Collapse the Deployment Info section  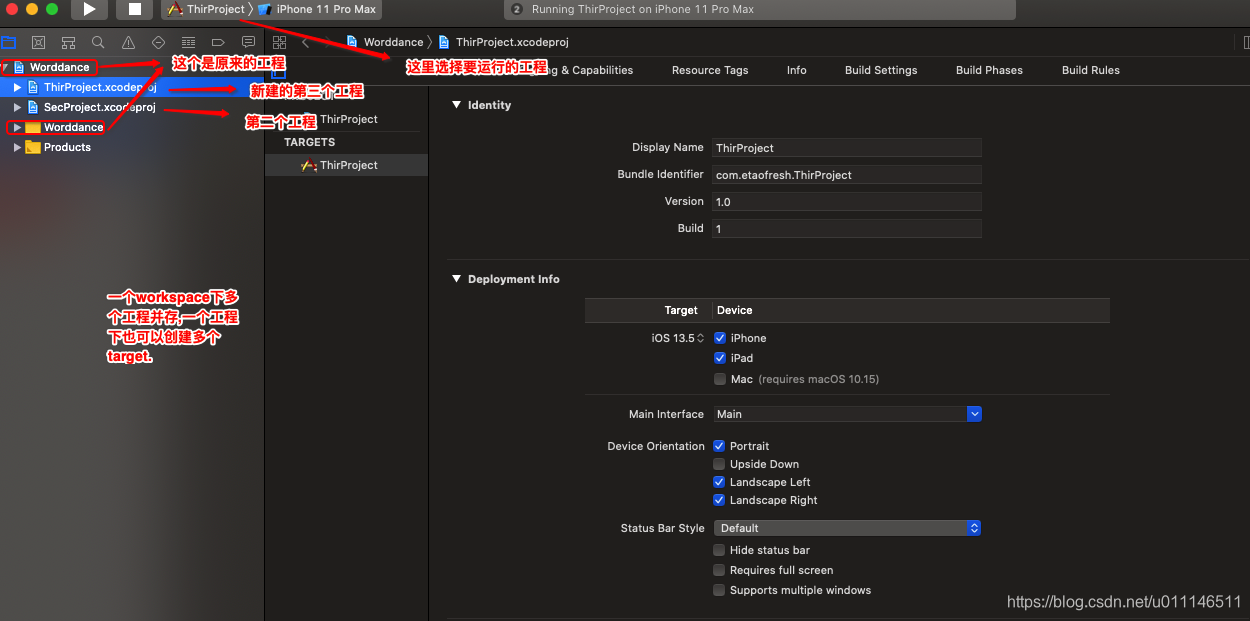[457, 279]
